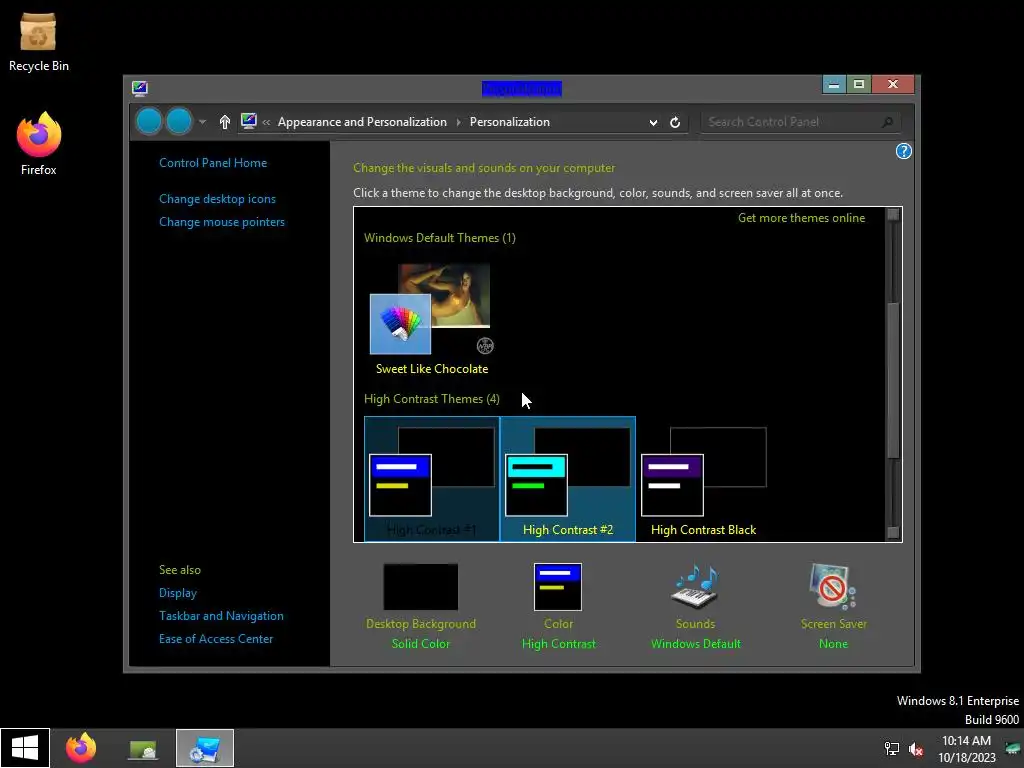Select the Sweet Like Chocolate theme

click(432, 320)
